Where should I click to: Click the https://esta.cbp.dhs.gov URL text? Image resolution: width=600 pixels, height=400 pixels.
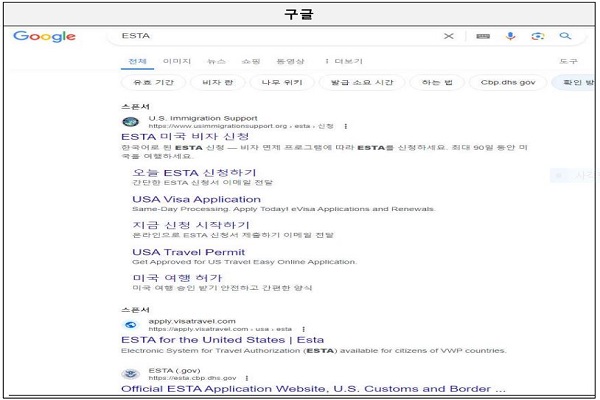192,378
